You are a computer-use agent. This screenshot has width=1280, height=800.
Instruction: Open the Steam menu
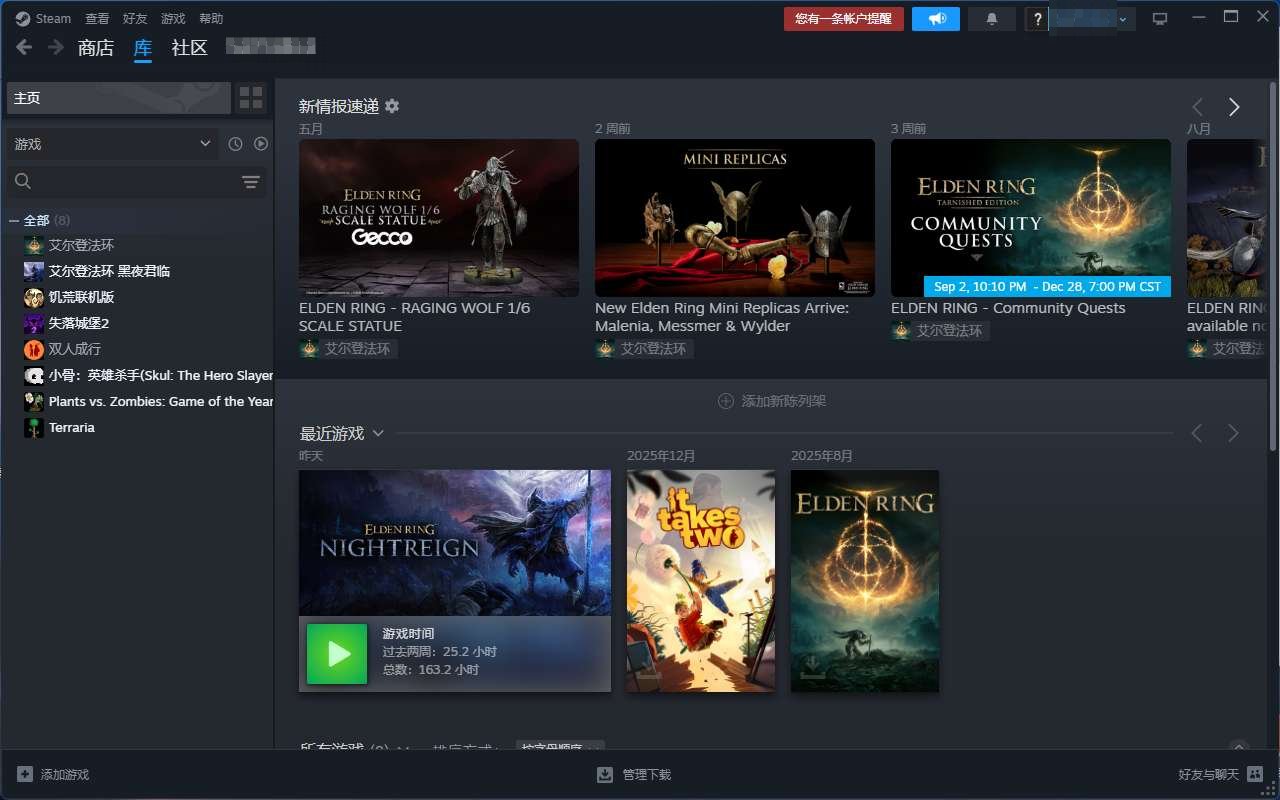pyautogui.click(x=53, y=18)
